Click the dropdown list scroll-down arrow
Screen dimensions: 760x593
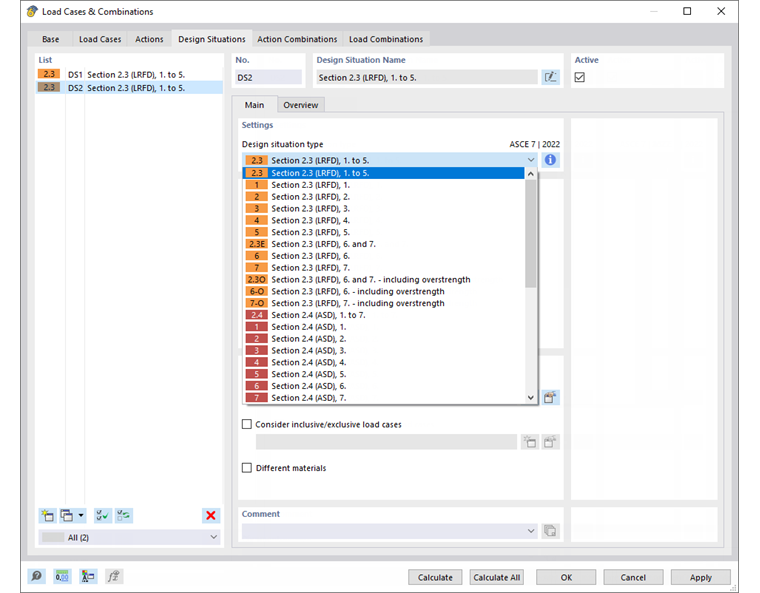pos(531,398)
